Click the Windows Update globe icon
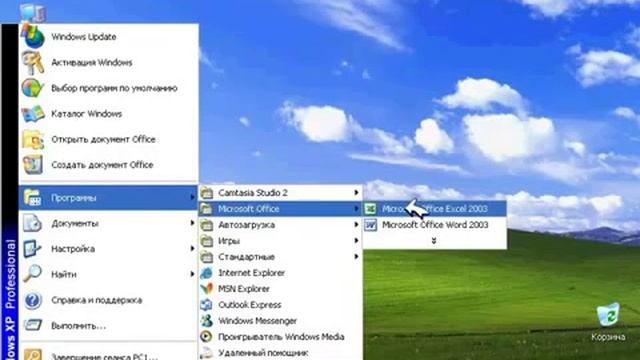 (x=33, y=37)
